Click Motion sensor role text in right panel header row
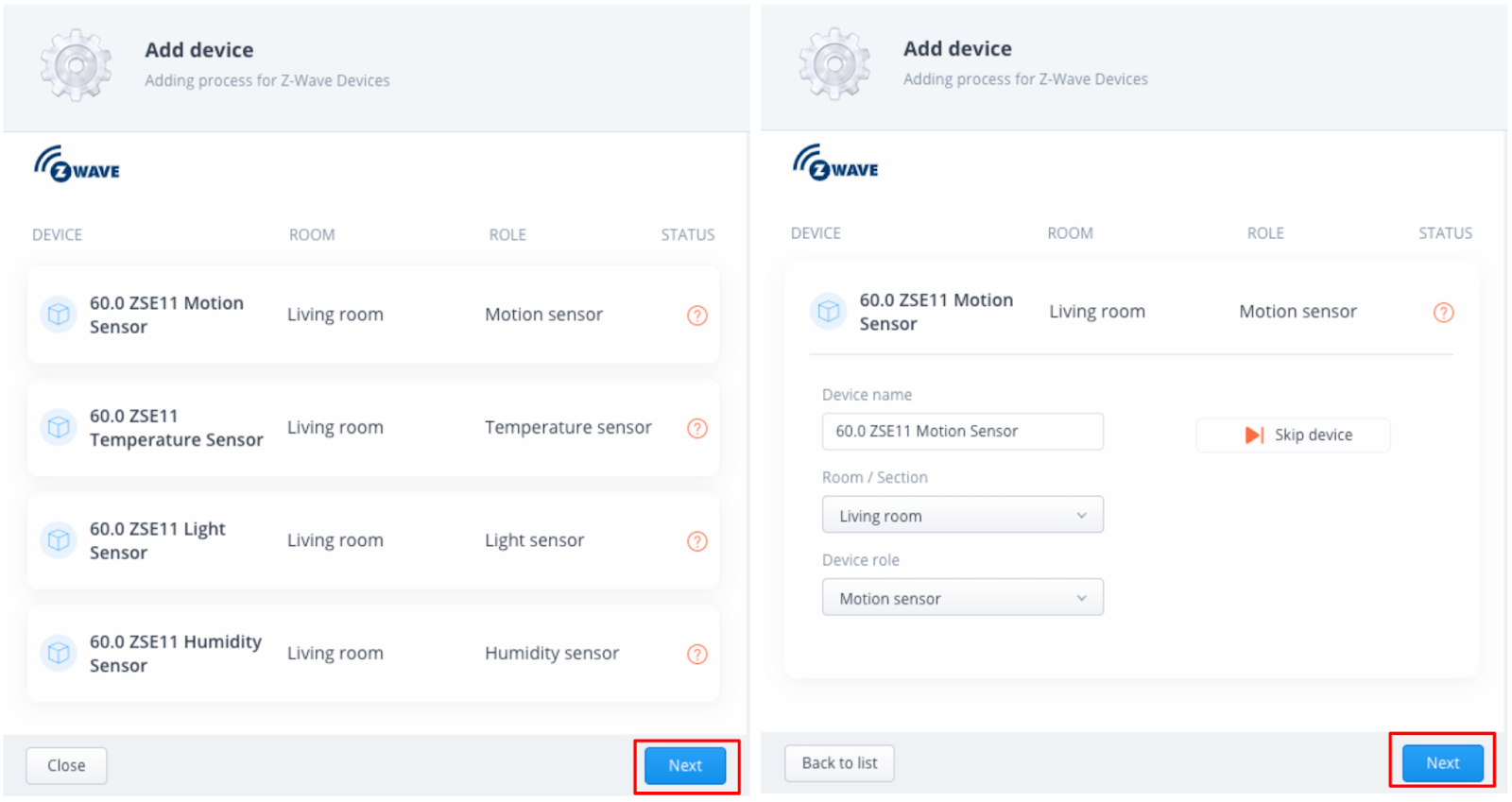The image size is (1512, 802). (x=1297, y=312)
